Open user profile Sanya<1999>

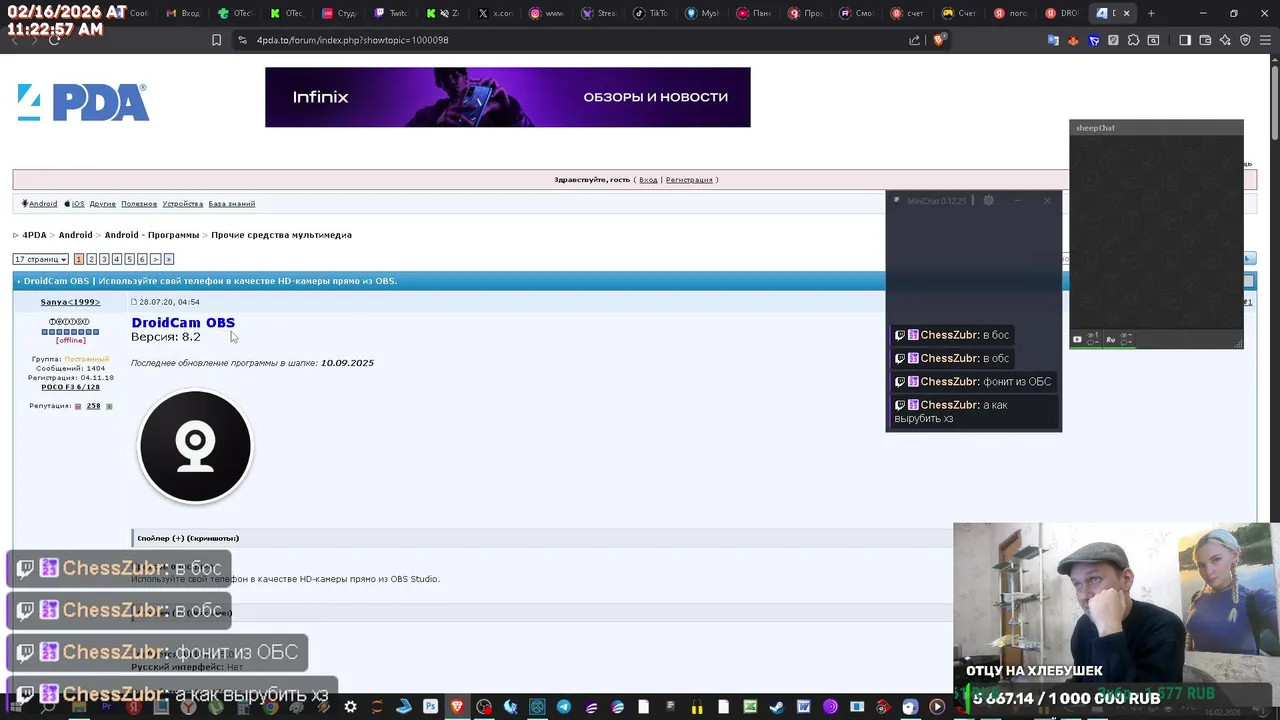[x=70, y=302]
